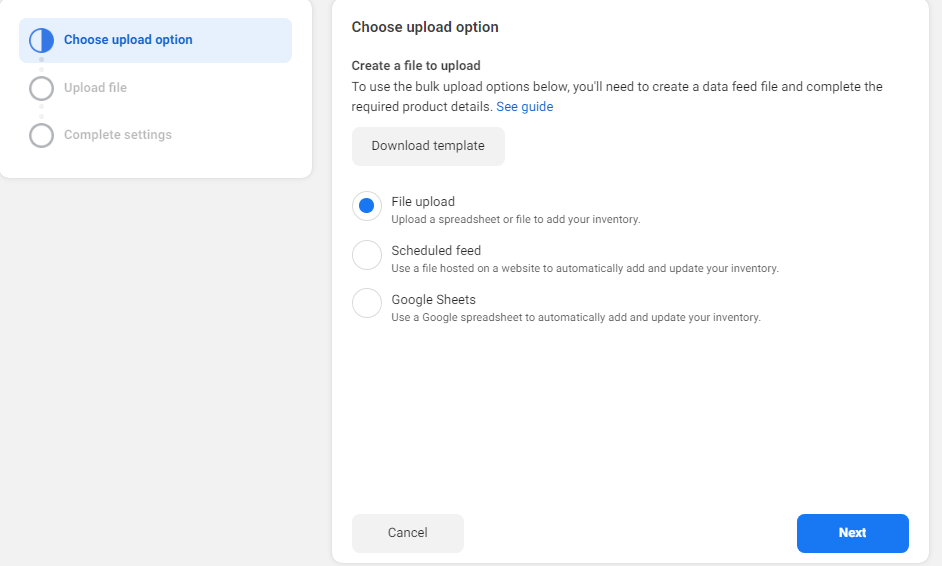Click the 'Use a Google spreadsheet' description
Viewport: 942px width, 566px height.
coord(575,317)
